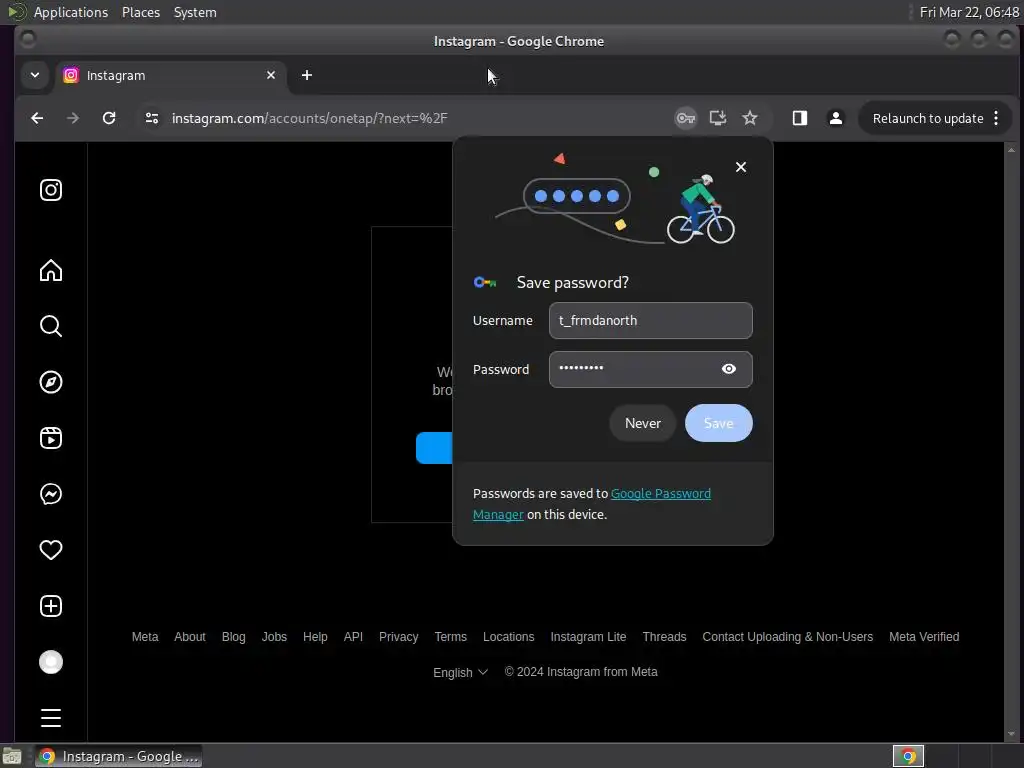Click Save password button
This screenshot has height=768, width=1024.
(718, 423)
